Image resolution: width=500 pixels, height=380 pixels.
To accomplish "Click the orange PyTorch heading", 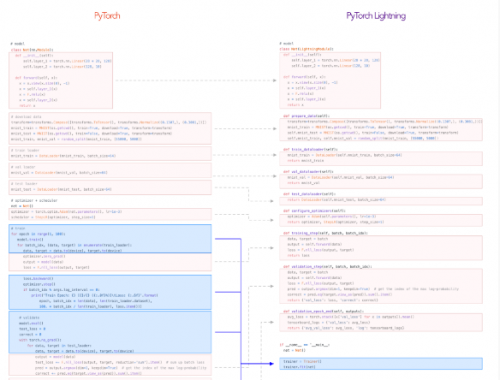I will click(x=107, y=16).
